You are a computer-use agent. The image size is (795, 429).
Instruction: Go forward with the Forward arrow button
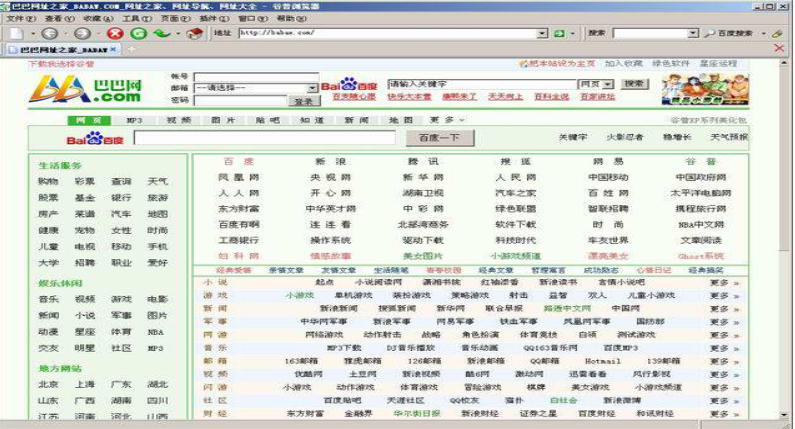[83, 33]
